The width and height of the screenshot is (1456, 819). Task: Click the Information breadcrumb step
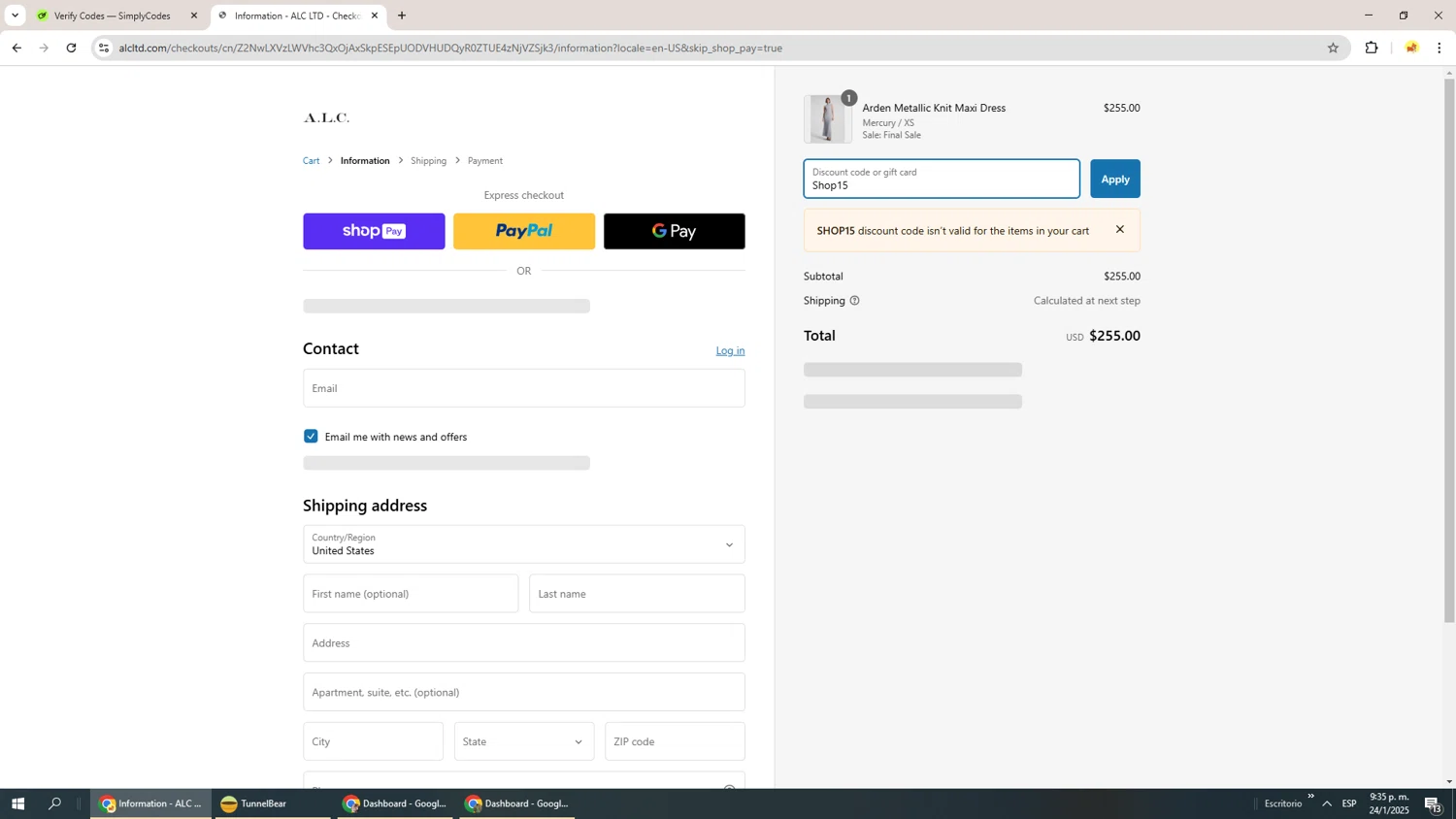[365, 161]
